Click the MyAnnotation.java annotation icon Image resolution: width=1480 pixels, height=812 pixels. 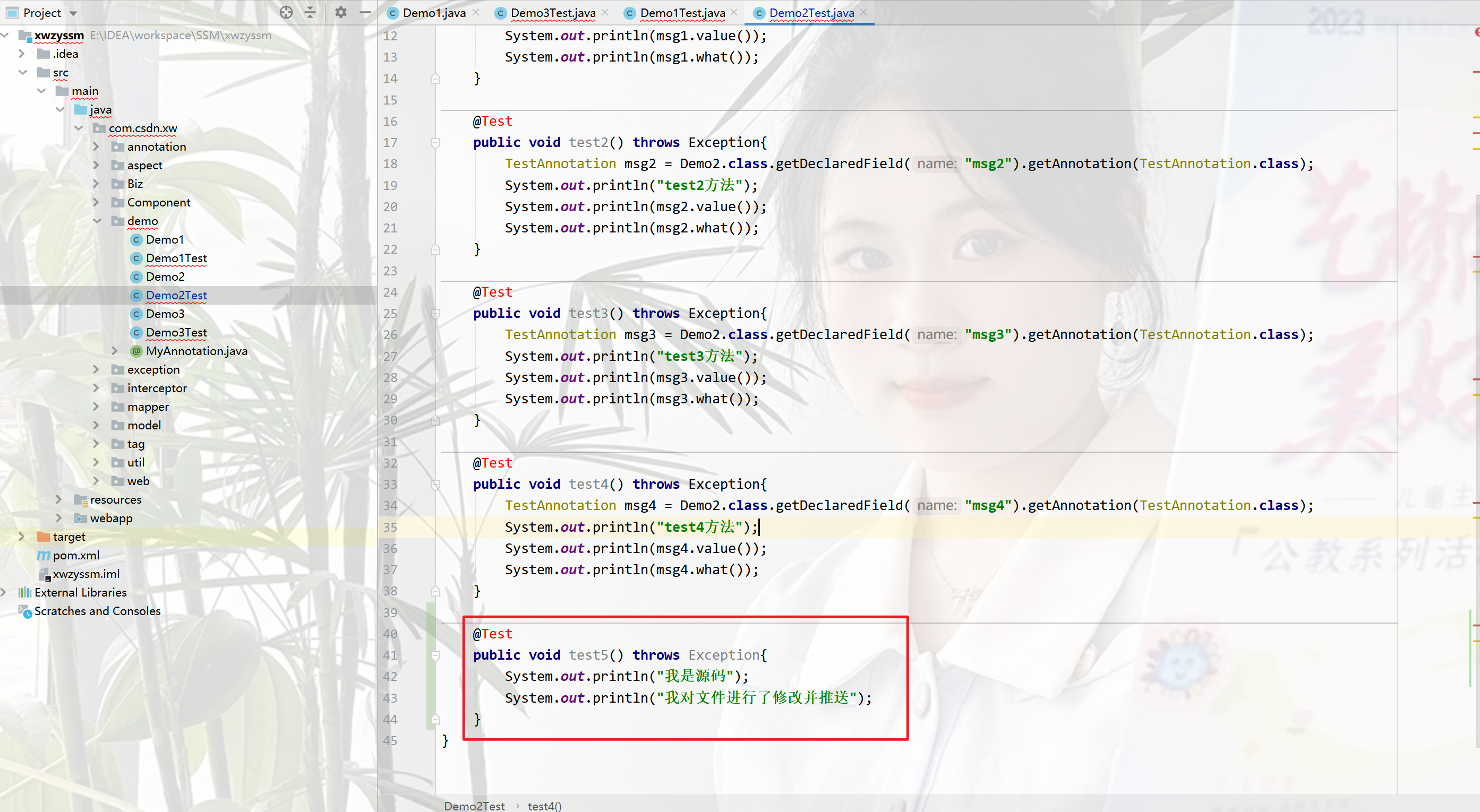136,351
